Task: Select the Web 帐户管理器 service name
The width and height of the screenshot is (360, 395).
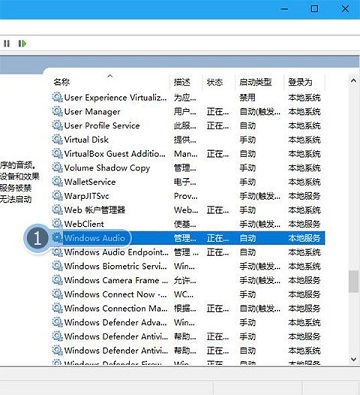Action: tap(95, 210)
